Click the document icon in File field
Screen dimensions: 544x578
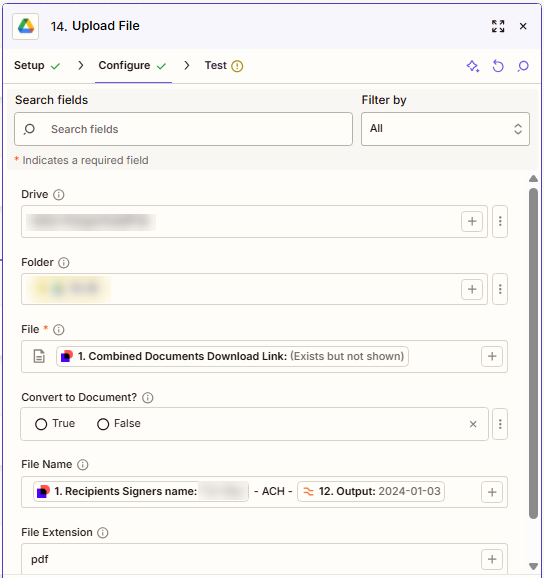tap(39, 356)
